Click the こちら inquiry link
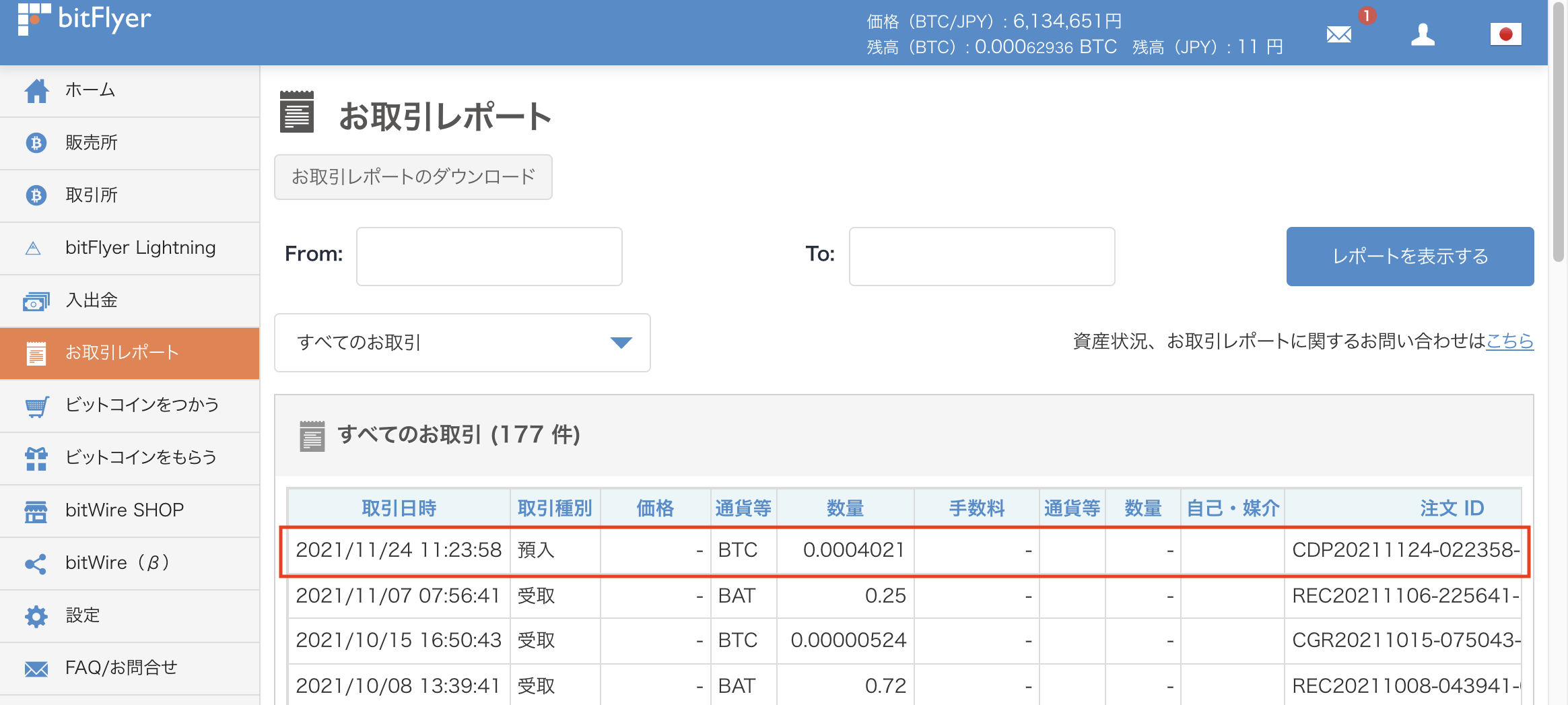The height and width of the screenshot is (705, 1568). pyautogui.click(x=1511, y=342)
